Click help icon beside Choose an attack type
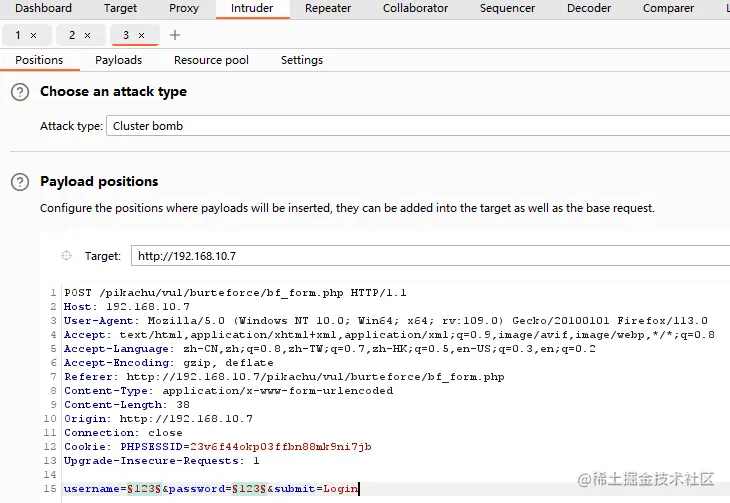The image size is (730, 503). point(19,92)
